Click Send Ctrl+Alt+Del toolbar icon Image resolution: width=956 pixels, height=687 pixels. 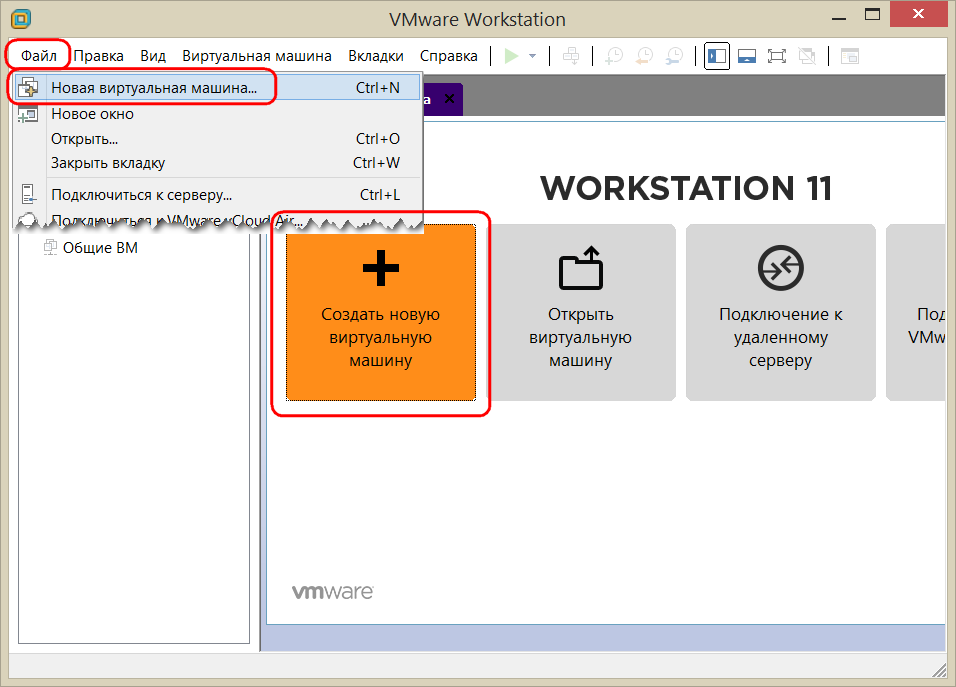point(571,56)
